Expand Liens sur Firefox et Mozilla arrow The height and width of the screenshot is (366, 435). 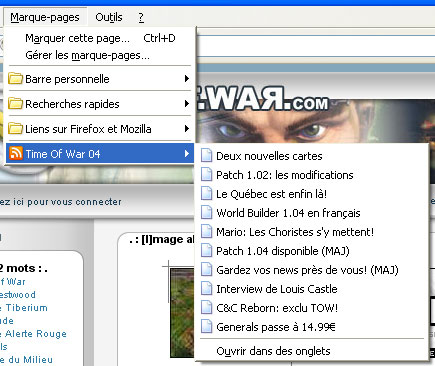coord(187,129)
